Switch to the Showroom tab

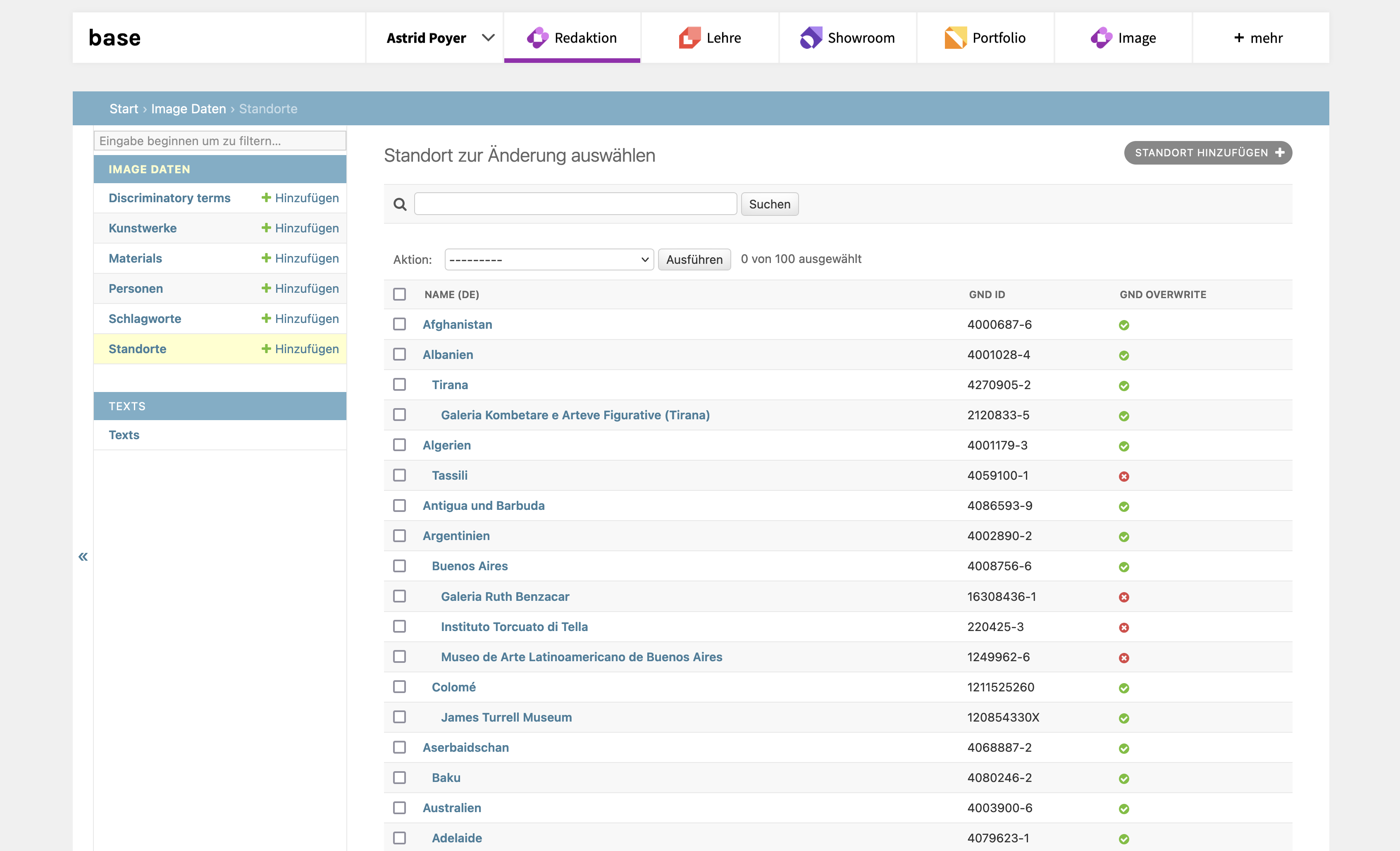847,38
